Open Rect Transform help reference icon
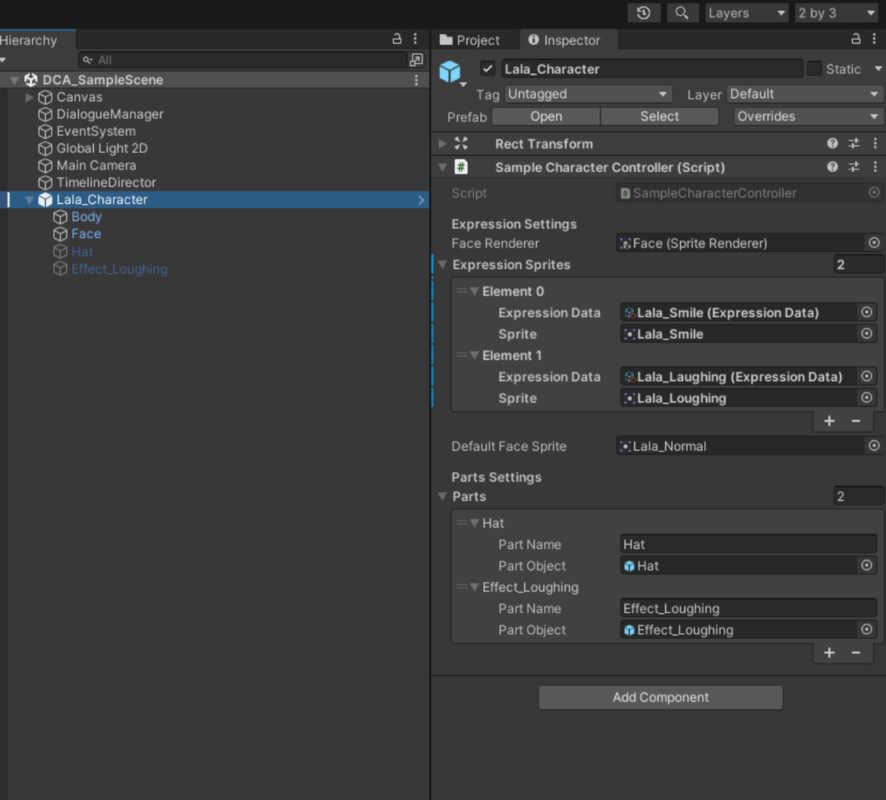The width and height of the screenshot is (886, 800). [832, 144]
